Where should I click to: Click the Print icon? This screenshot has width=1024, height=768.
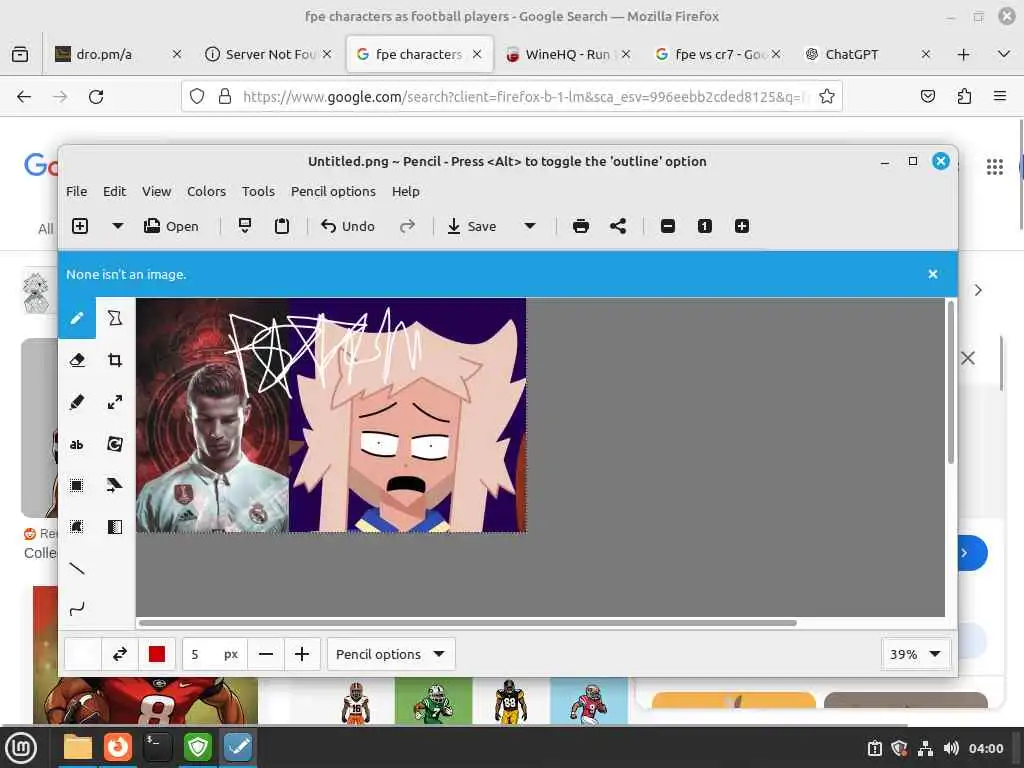pyautogui.click(x=581, y=226)
